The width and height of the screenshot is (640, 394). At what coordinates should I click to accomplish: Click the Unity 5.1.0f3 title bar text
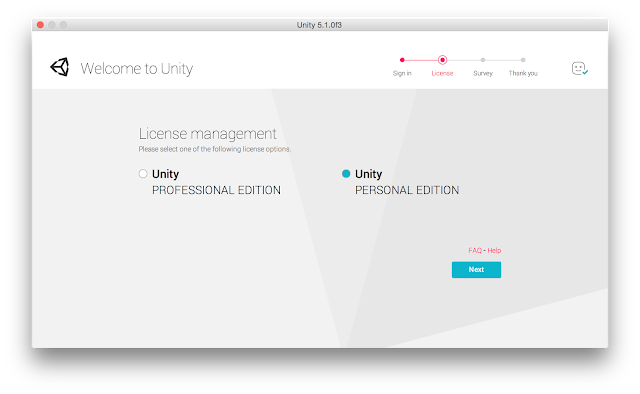pos(319,25)
